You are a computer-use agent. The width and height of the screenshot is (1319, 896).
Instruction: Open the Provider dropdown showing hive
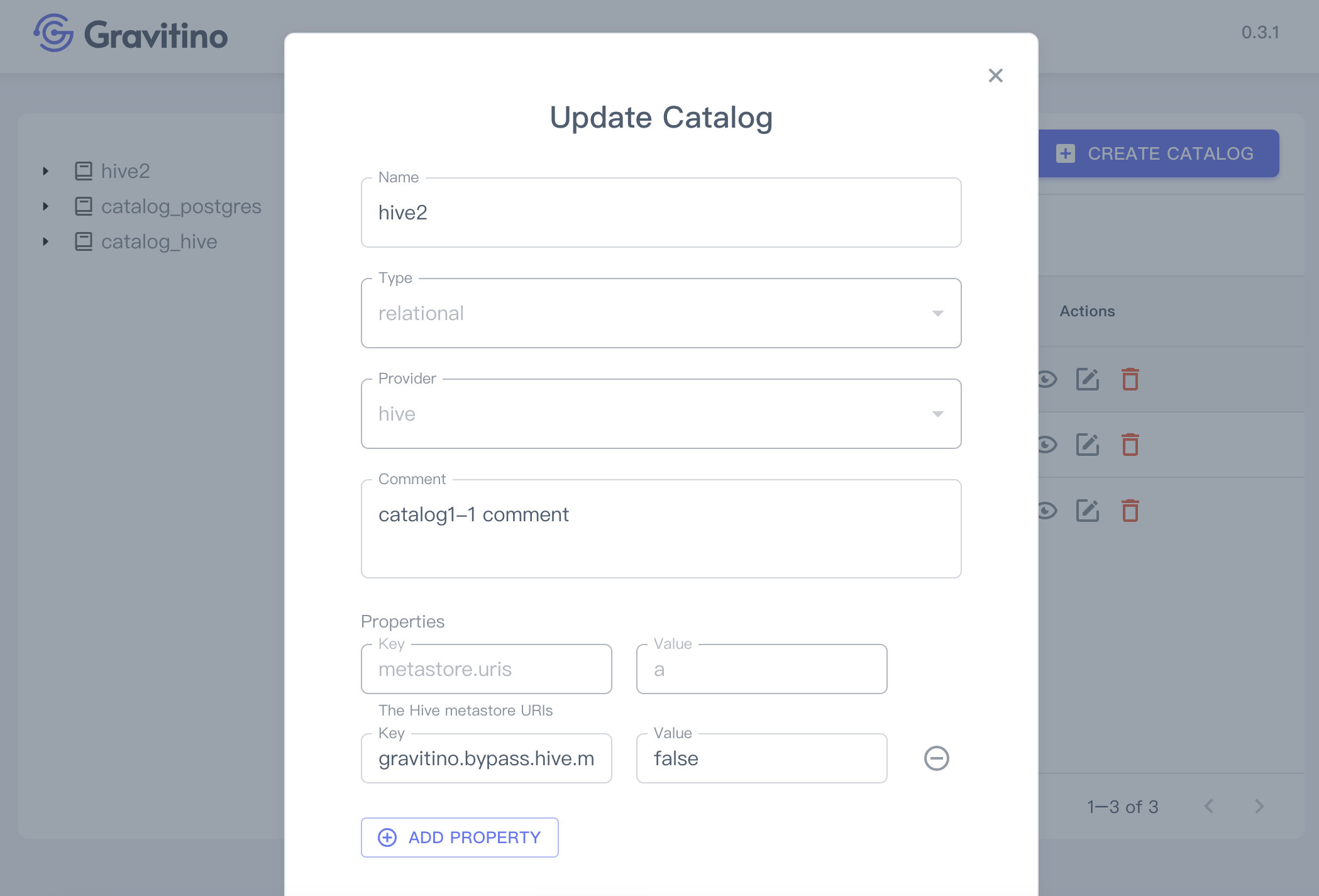click(x=661, y=414)
